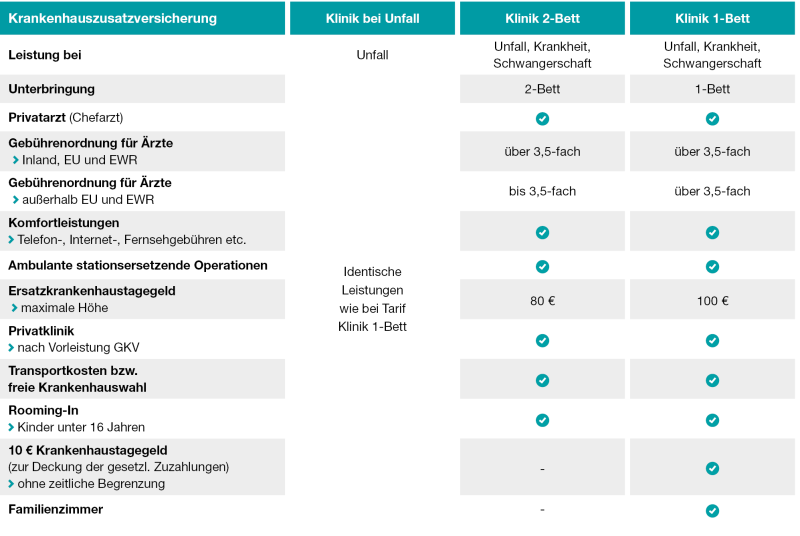This screenshot has width=800, height=536.
Task: Select the 'Klinik 2-Bett' column header
Action: pos(542,19)
